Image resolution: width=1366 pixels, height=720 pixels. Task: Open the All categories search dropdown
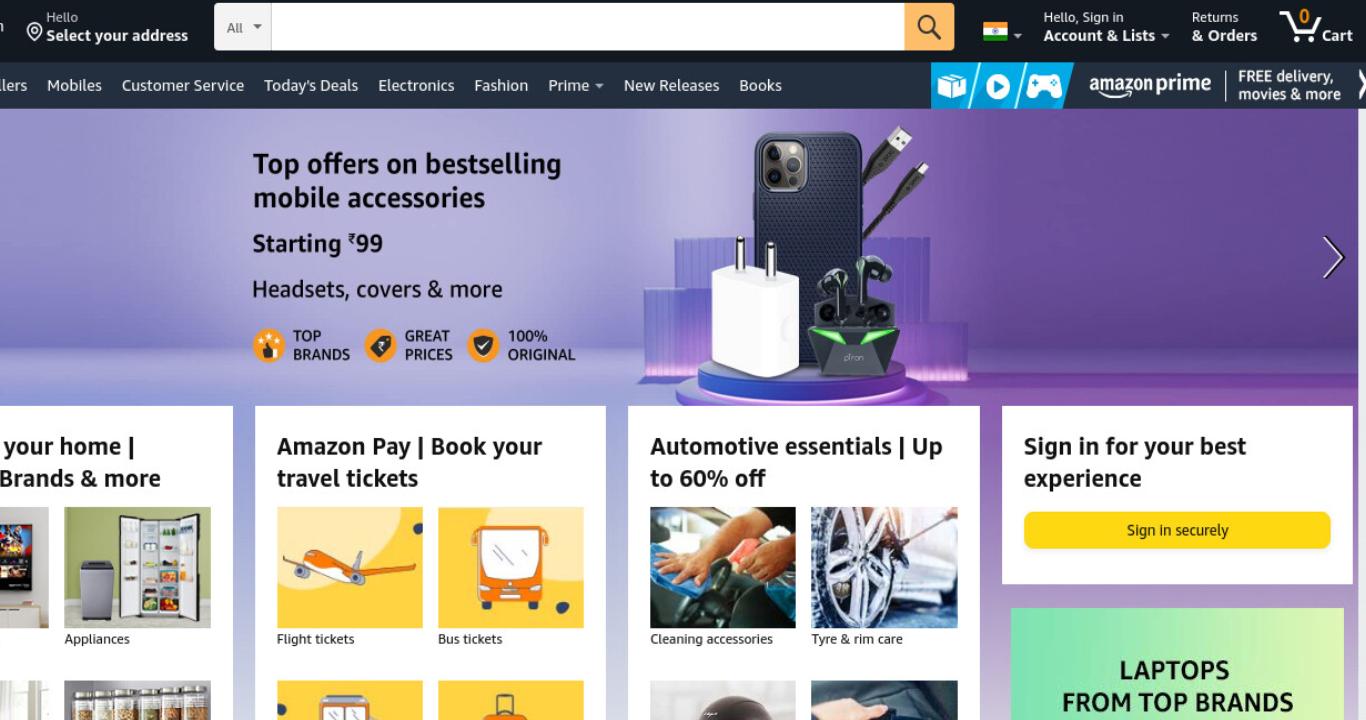(x=243, y=27)
